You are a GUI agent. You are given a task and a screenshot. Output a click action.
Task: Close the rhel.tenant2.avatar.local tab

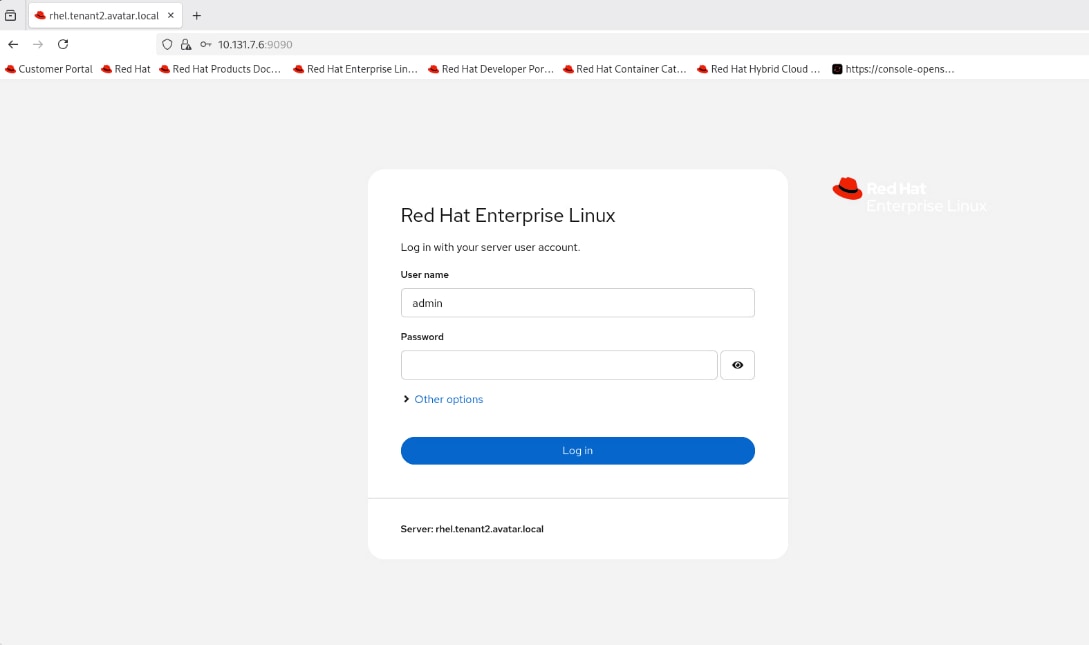[x=171, y=15]
